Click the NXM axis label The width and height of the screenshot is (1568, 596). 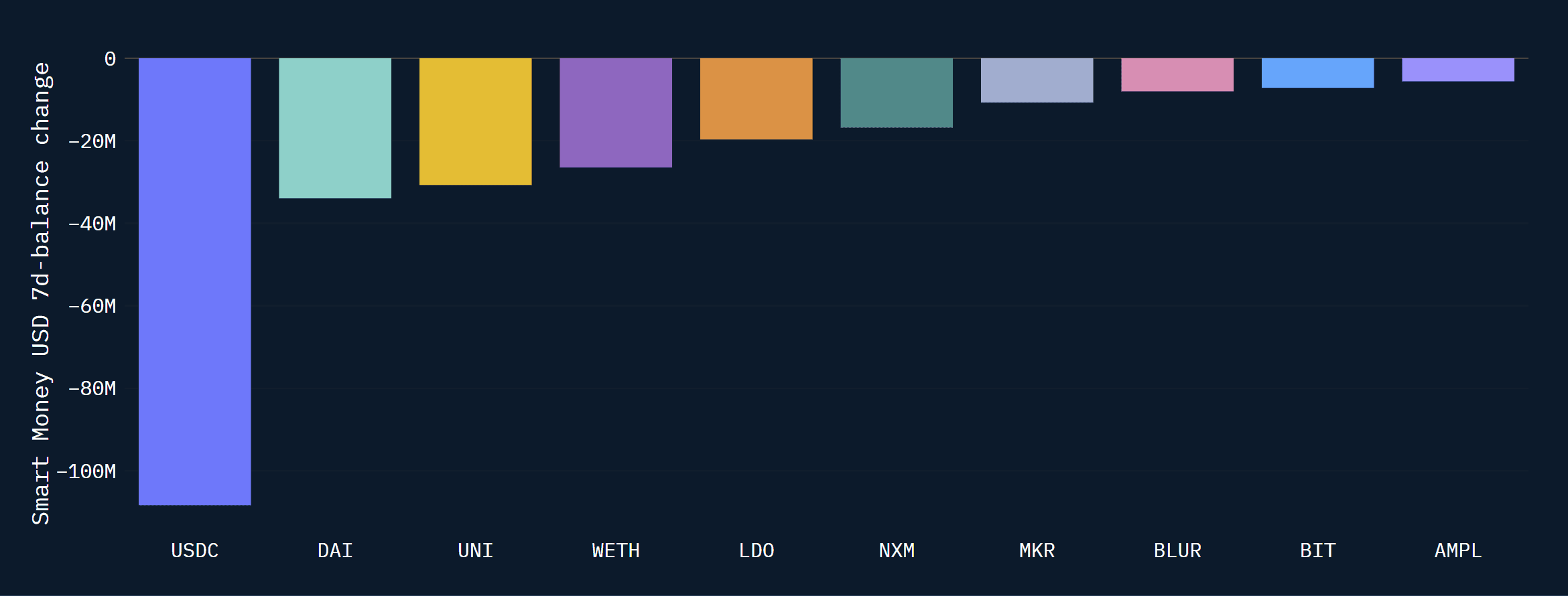(897, 550)
